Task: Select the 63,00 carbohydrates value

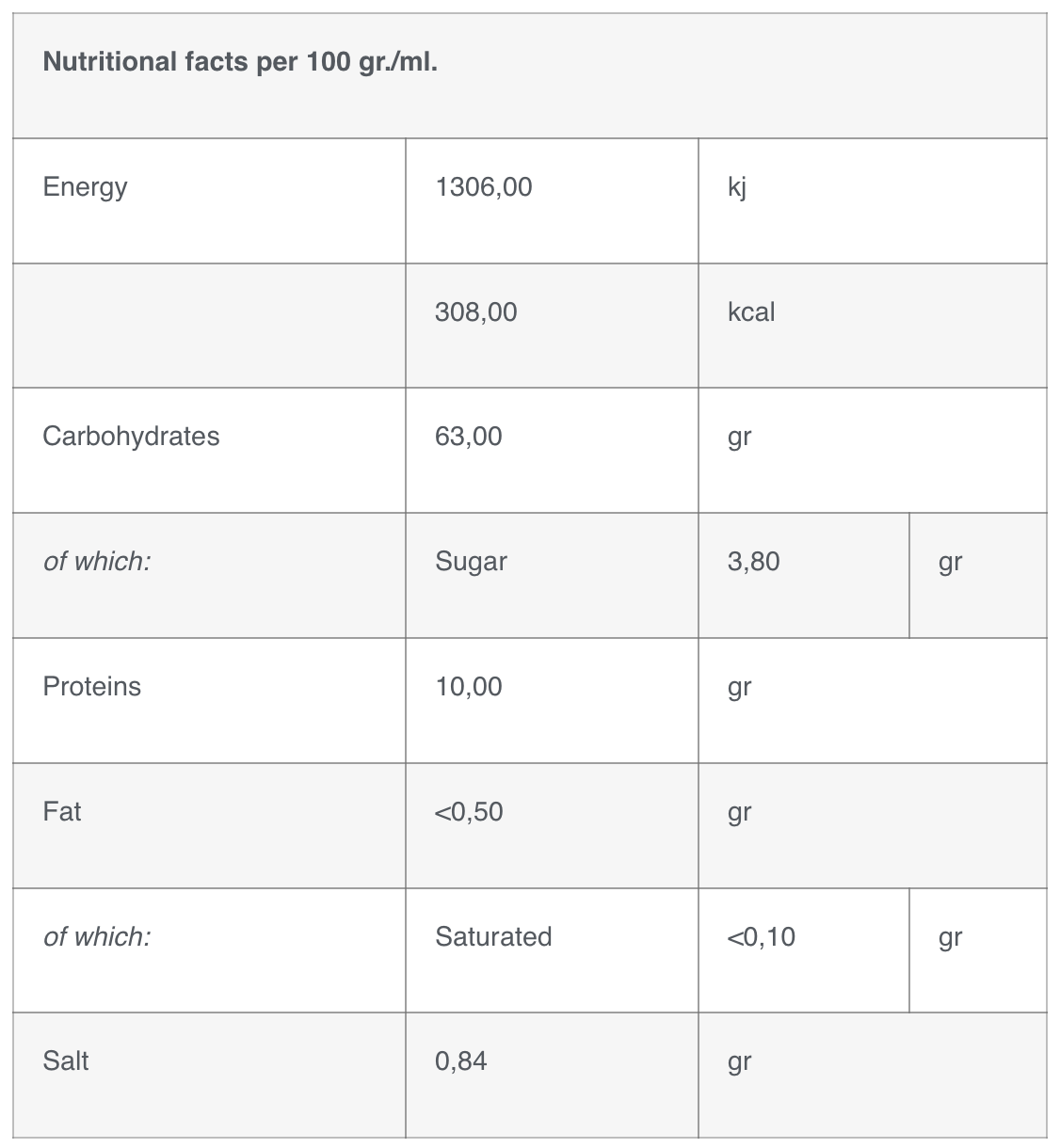Action: 468,437
